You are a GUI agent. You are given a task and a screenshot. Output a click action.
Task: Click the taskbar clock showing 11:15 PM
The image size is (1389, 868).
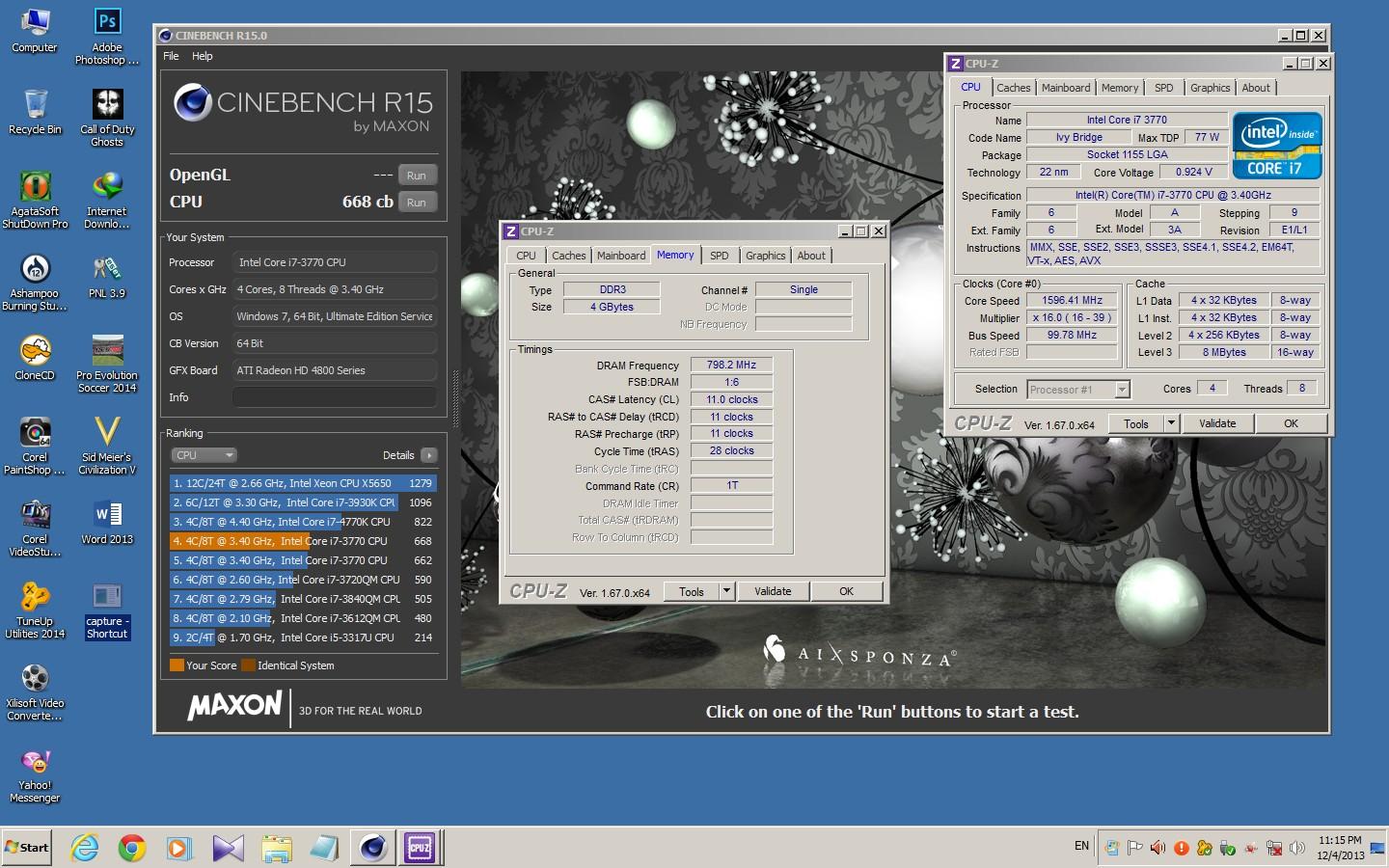point(1341,848)
